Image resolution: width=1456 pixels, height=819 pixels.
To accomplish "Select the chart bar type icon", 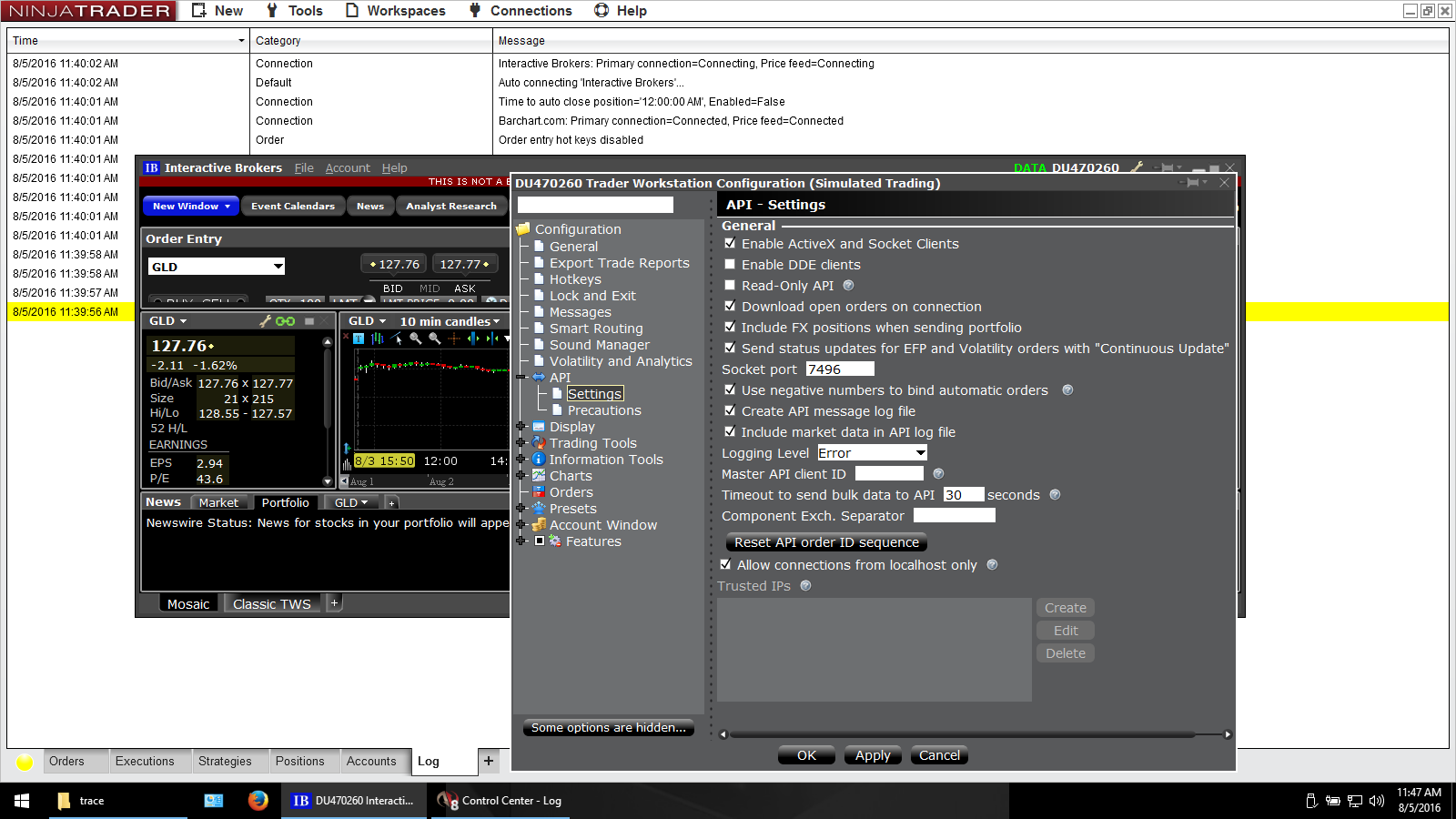I will tap(378, 339).
